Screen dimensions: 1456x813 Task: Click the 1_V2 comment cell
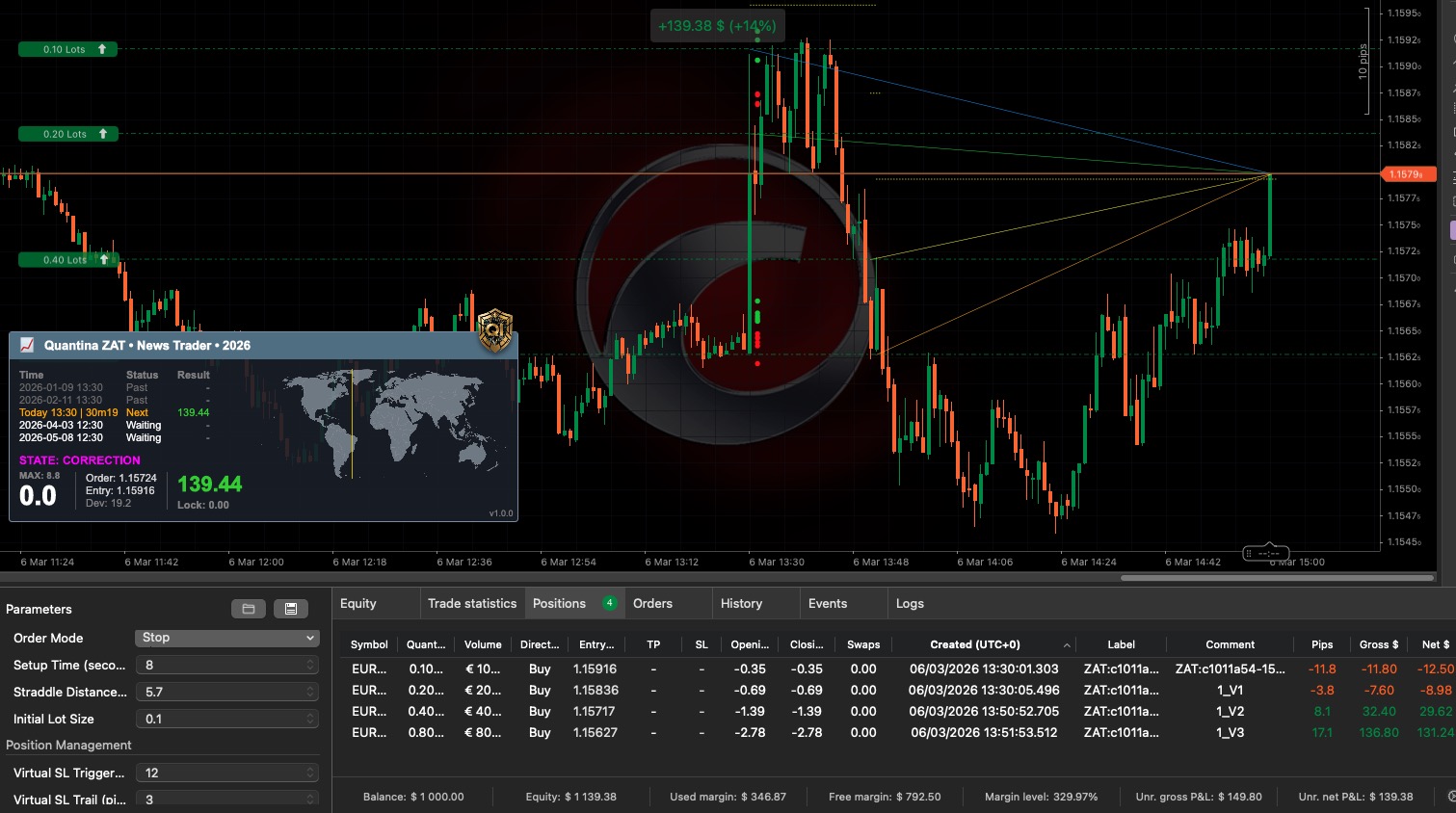coord(1230,711)
